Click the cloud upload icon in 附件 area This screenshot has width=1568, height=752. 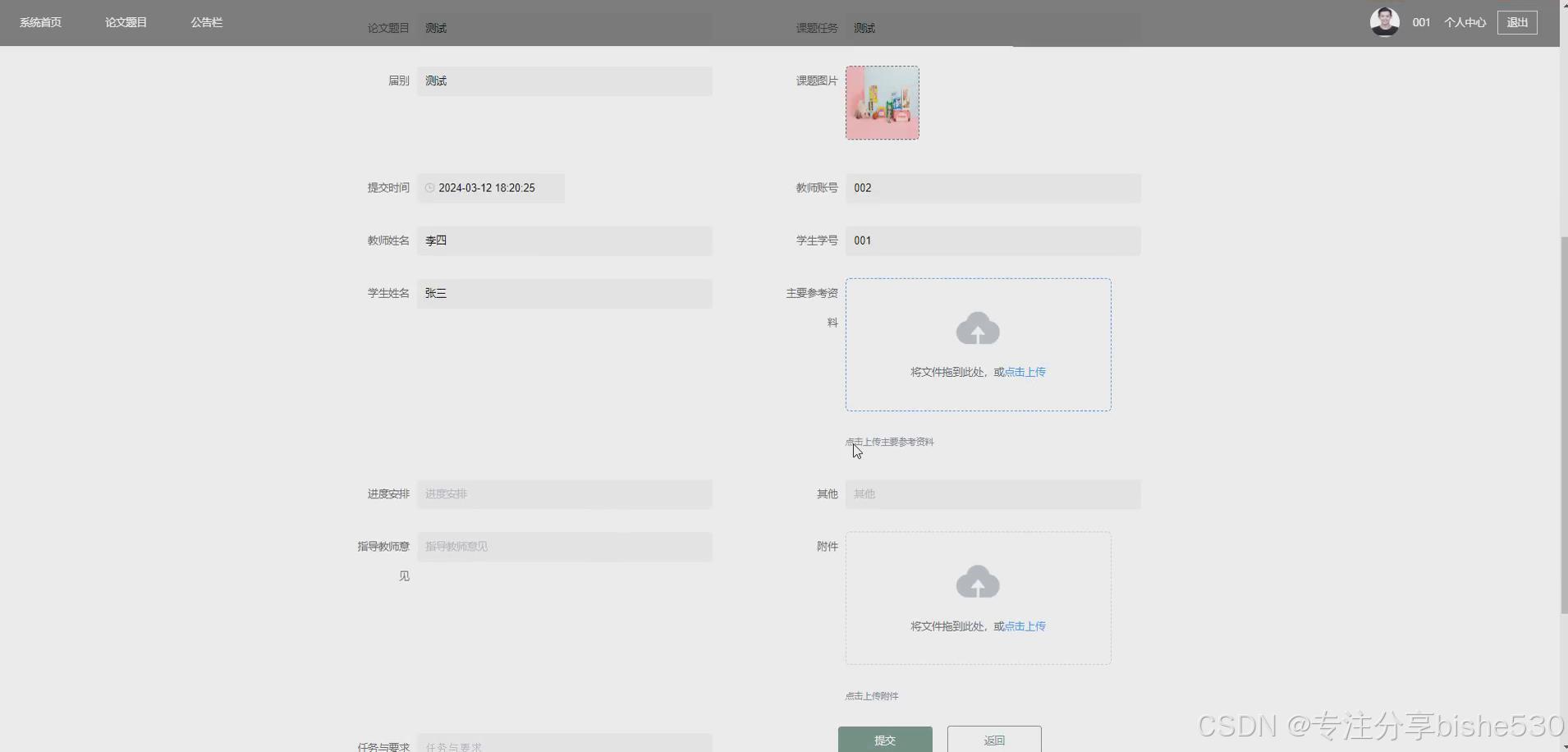pos(977,582)
